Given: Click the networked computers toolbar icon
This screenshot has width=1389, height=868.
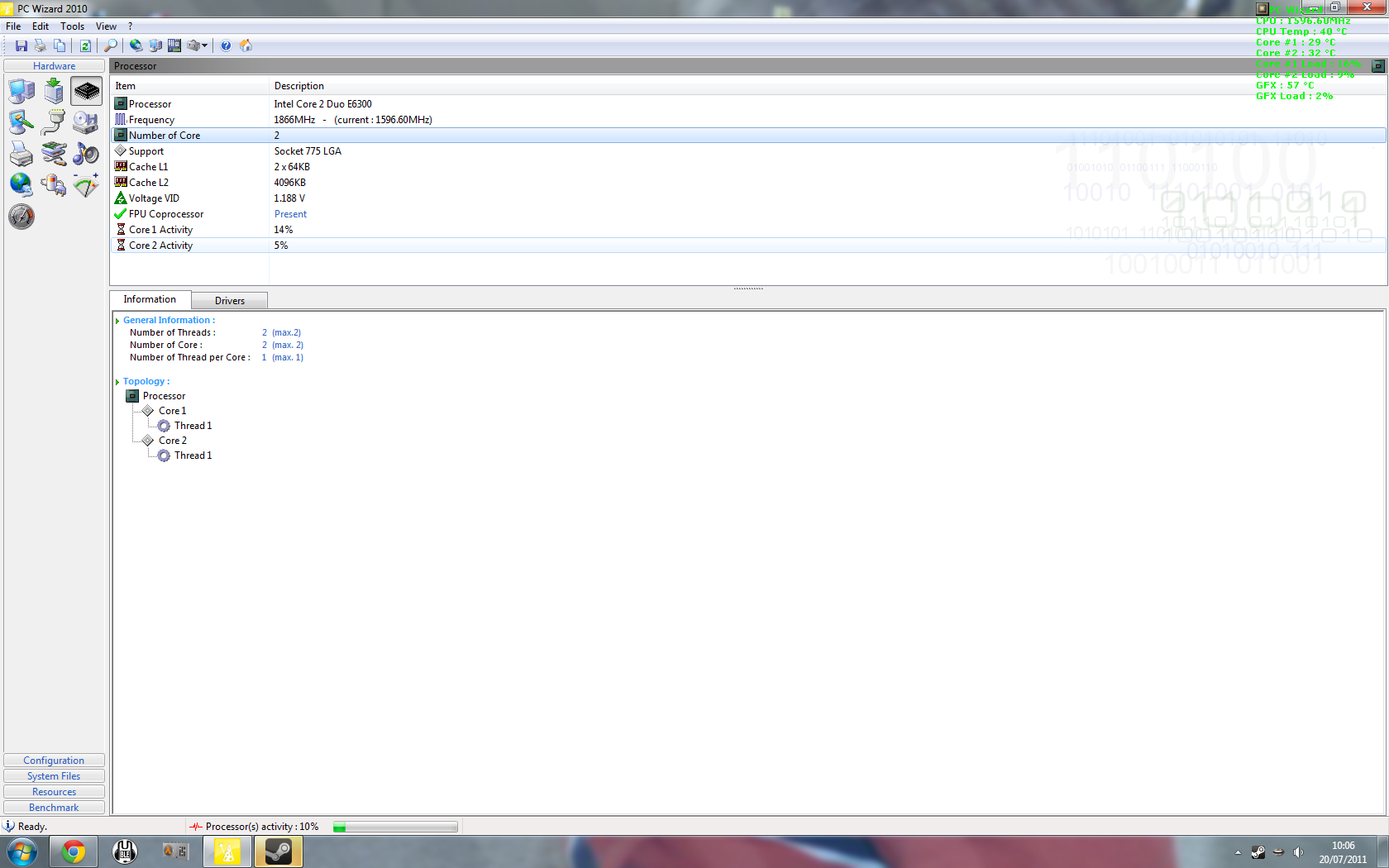Looking at the screenshot, I should point(155,45).
